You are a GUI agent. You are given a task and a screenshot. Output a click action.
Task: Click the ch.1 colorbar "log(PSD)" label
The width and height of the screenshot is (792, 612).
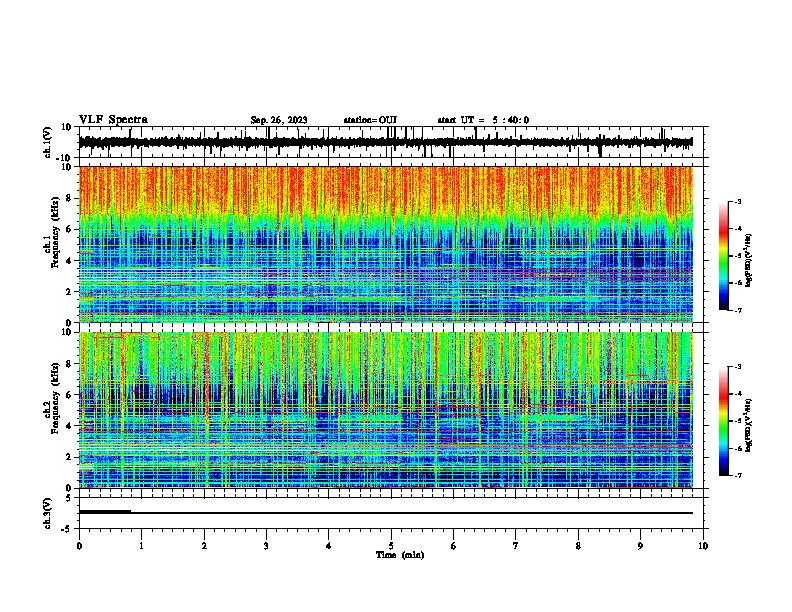point(749,260)
